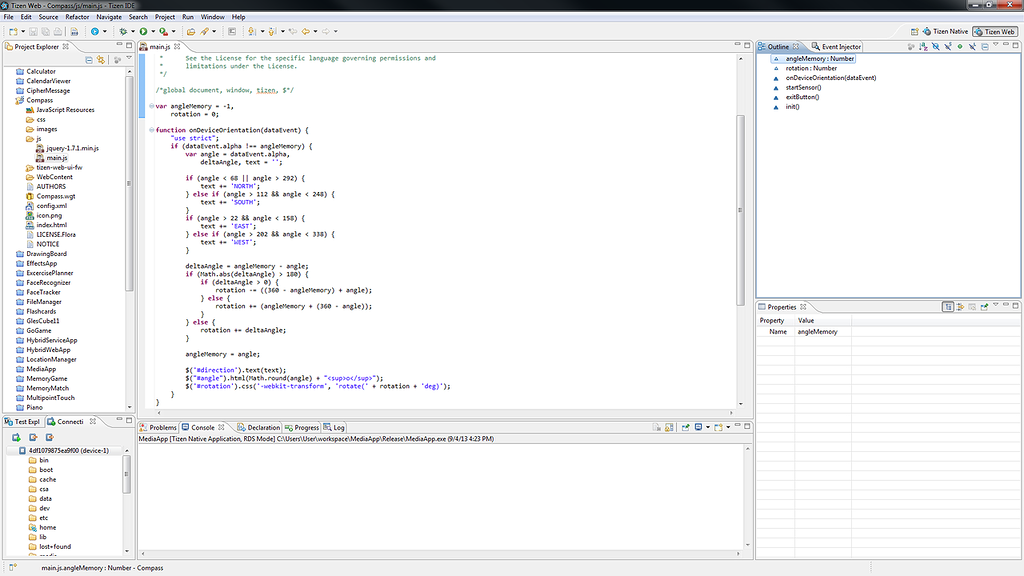
Task: Open the Event Injector tab
Action: 840,47
